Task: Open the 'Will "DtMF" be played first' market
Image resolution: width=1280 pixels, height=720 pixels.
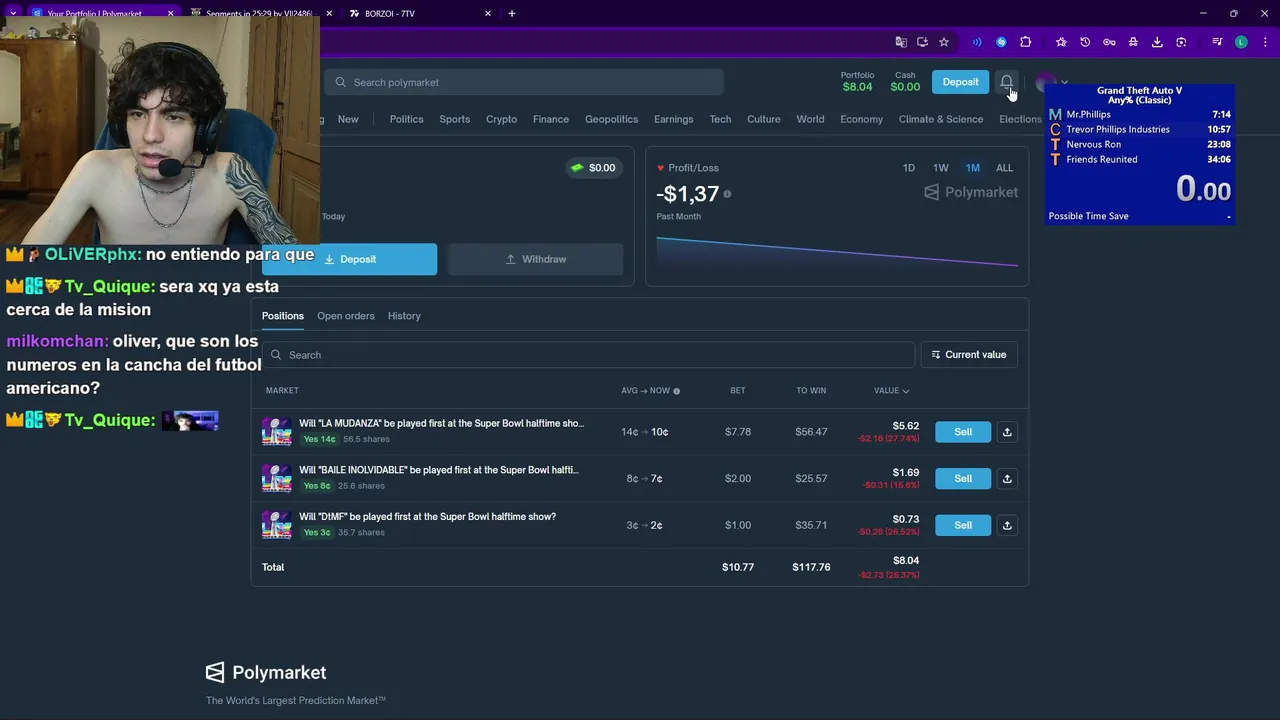Action: pyautogui.click(x=427, y=517)
